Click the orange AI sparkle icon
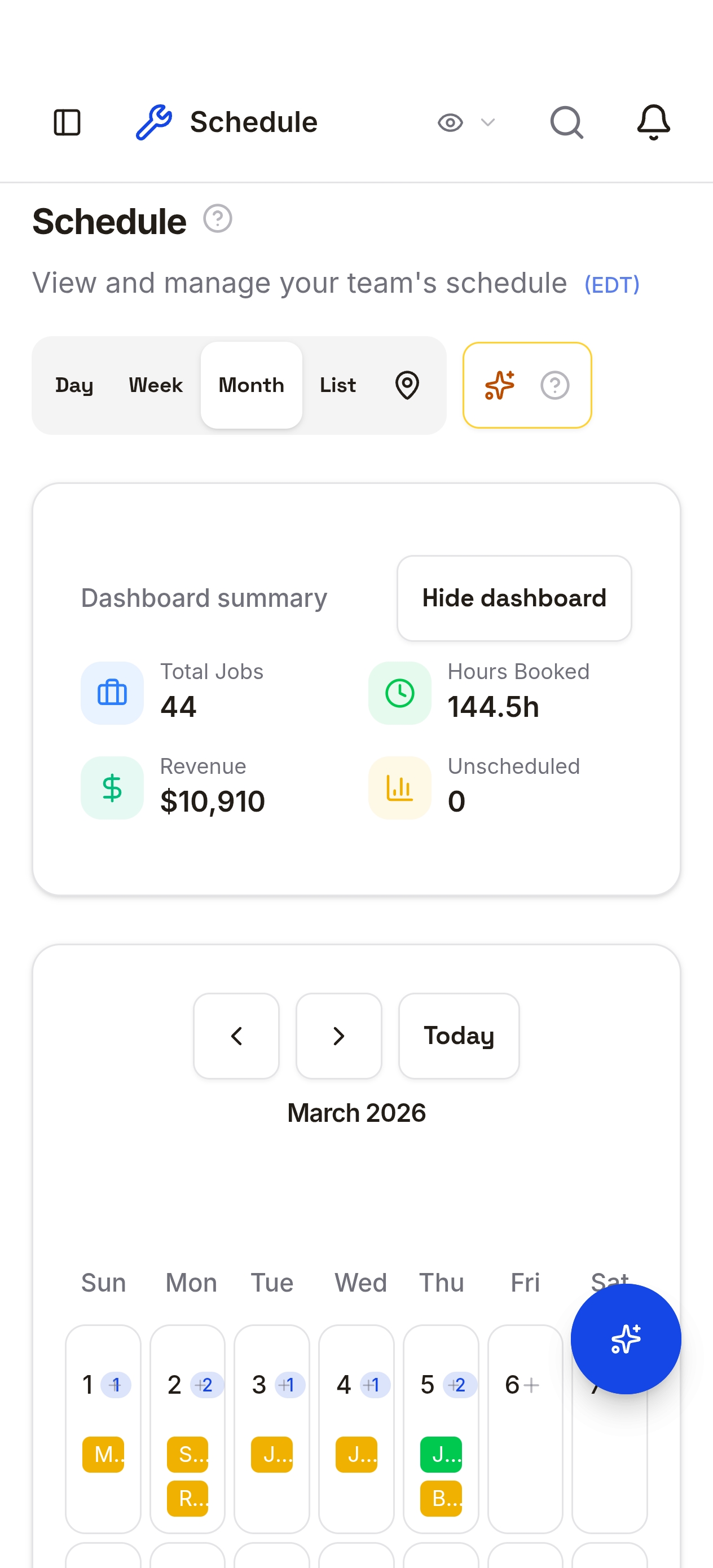Image resolution: width=713 pixels, height=1568 pixels. [x=499, y=385]
